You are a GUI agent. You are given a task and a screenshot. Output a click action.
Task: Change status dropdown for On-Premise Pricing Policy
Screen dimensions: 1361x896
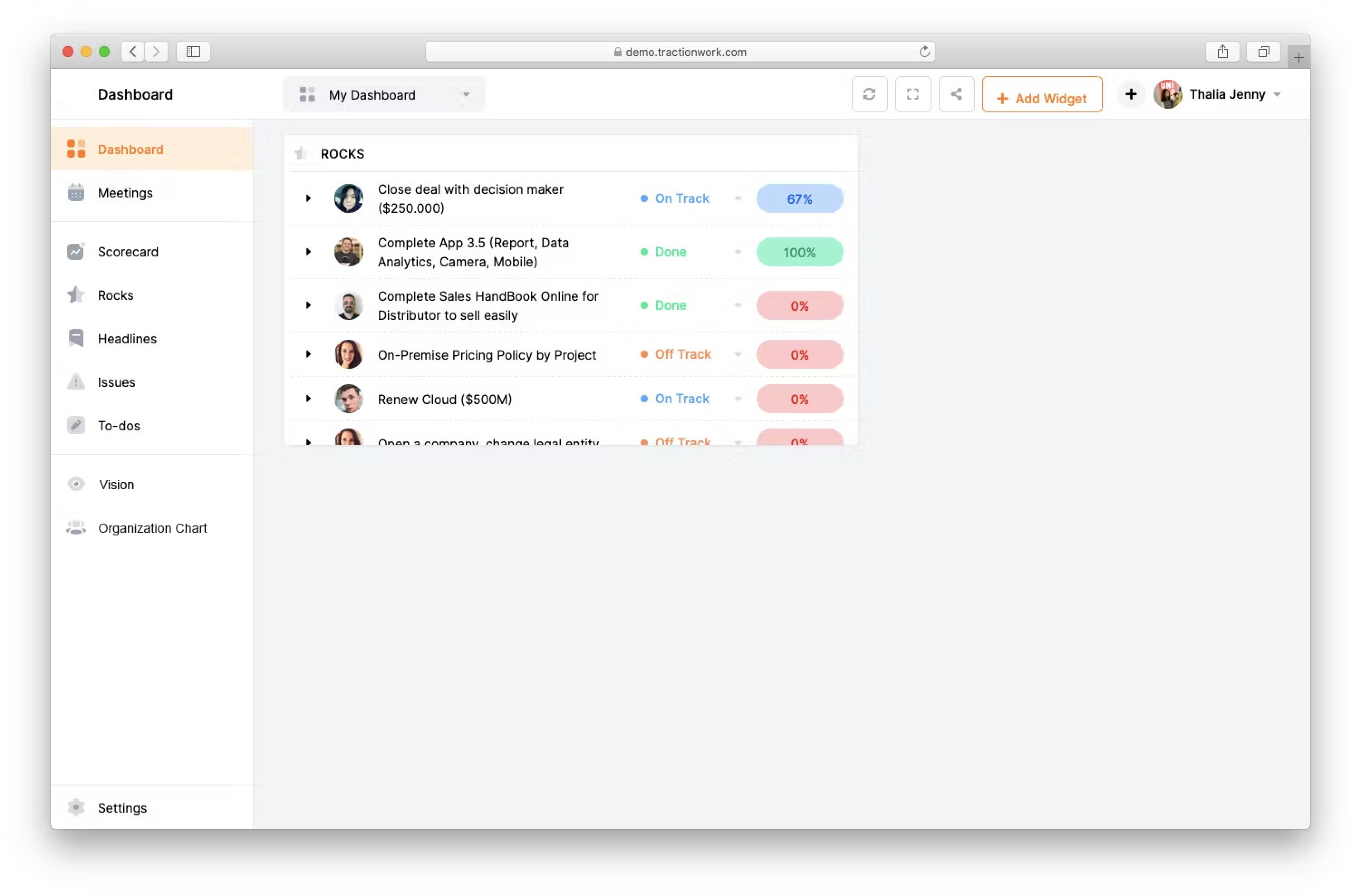click(x=738, y=355)
